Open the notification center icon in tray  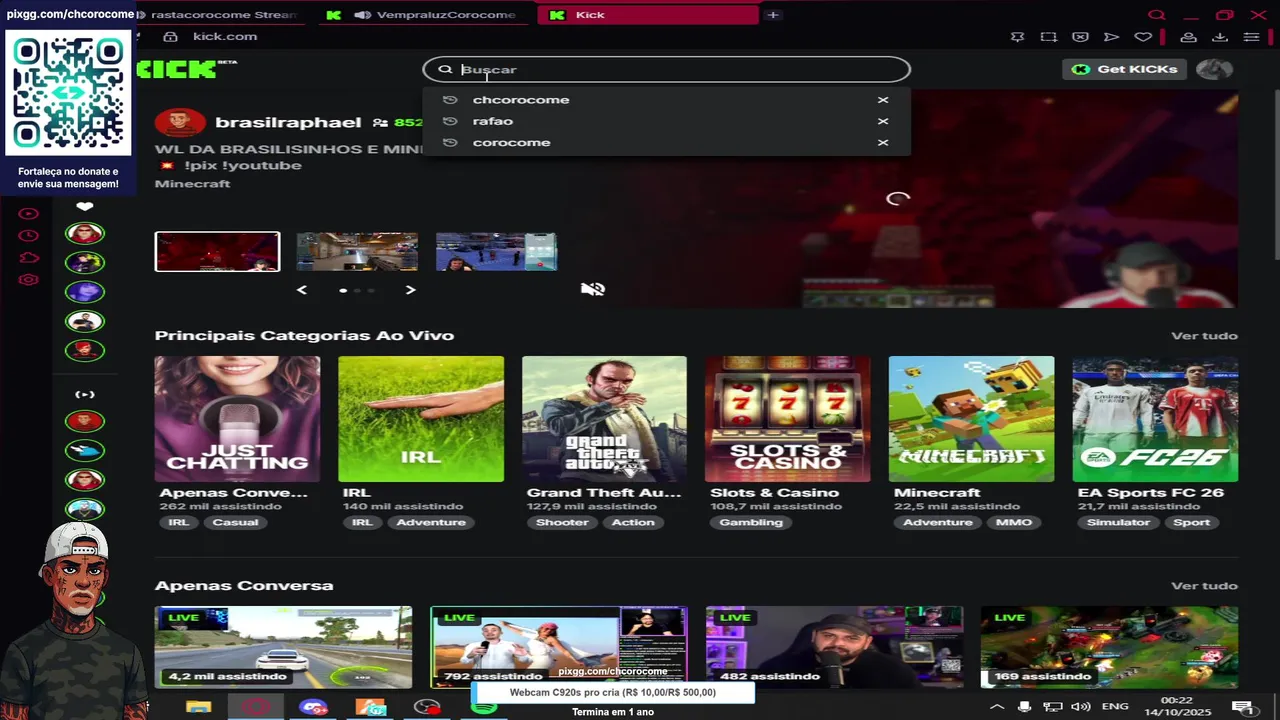coord(1243,707)
